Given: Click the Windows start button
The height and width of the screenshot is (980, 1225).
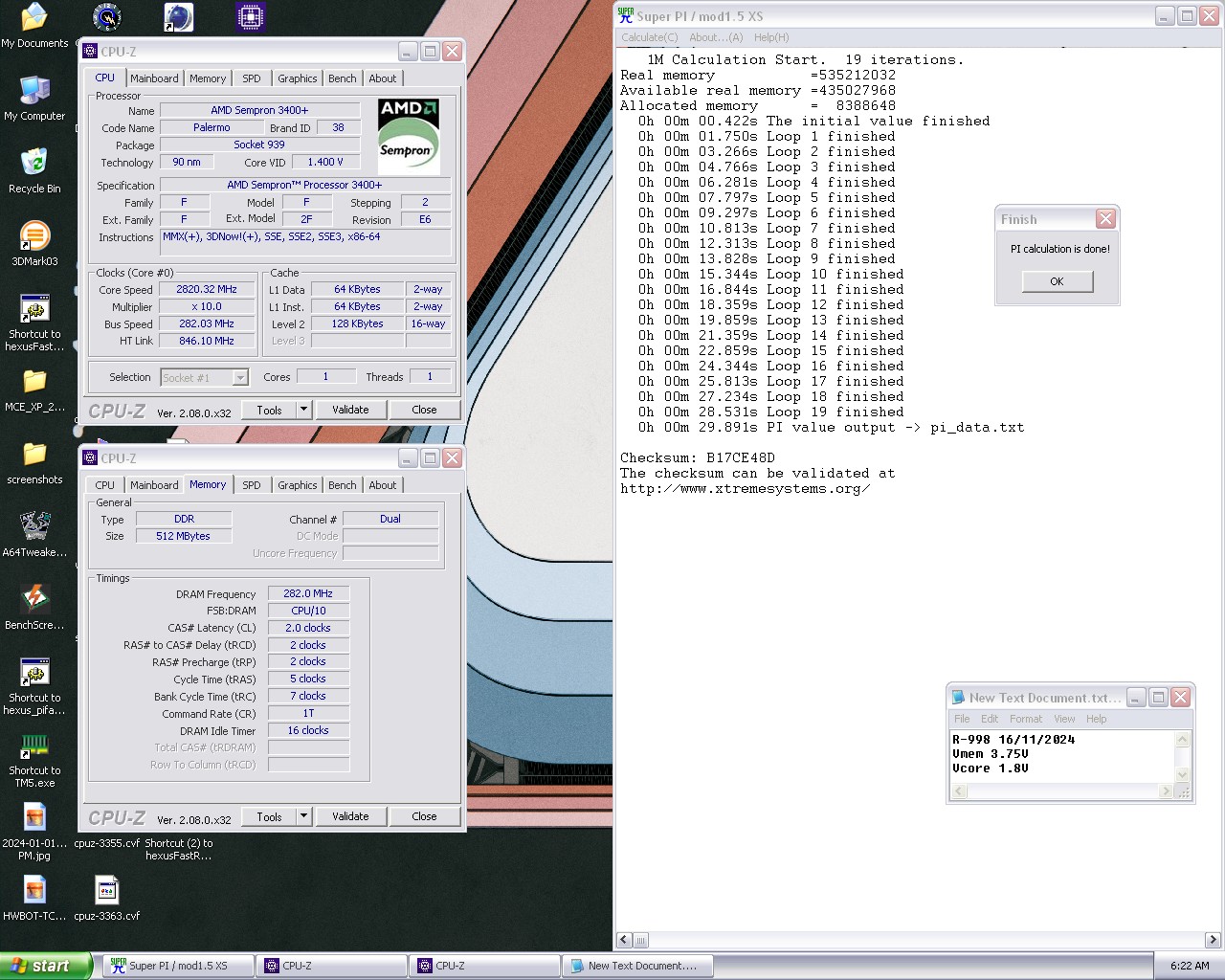Looking at the screenshot, I should 46,966.
